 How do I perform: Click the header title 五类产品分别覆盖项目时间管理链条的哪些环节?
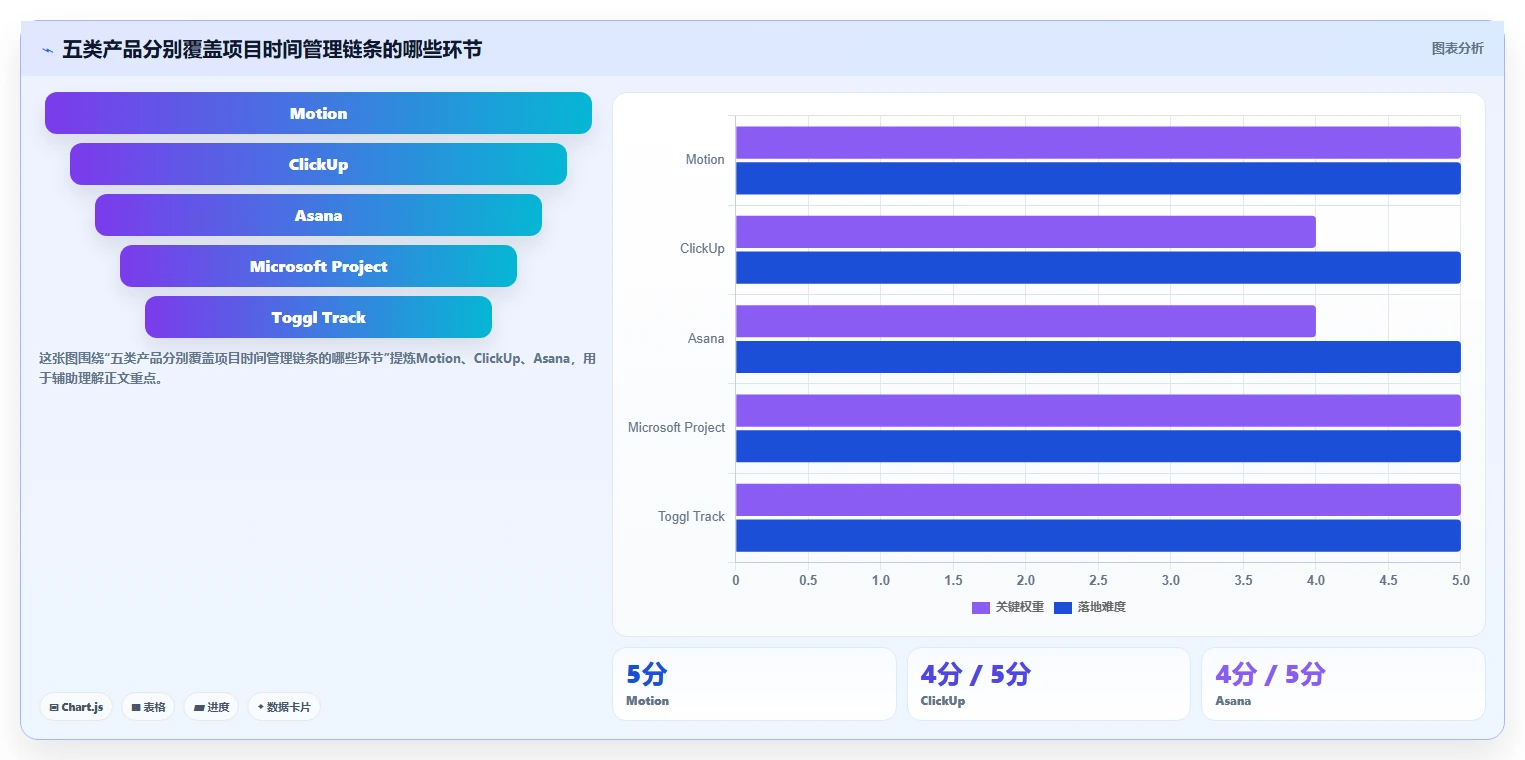272,49
